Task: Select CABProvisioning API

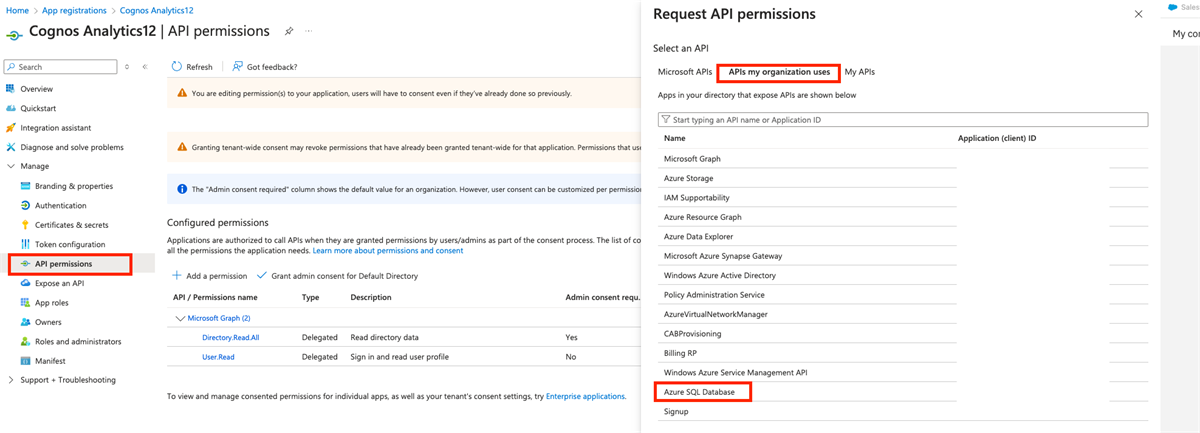Action: (692, 334)
